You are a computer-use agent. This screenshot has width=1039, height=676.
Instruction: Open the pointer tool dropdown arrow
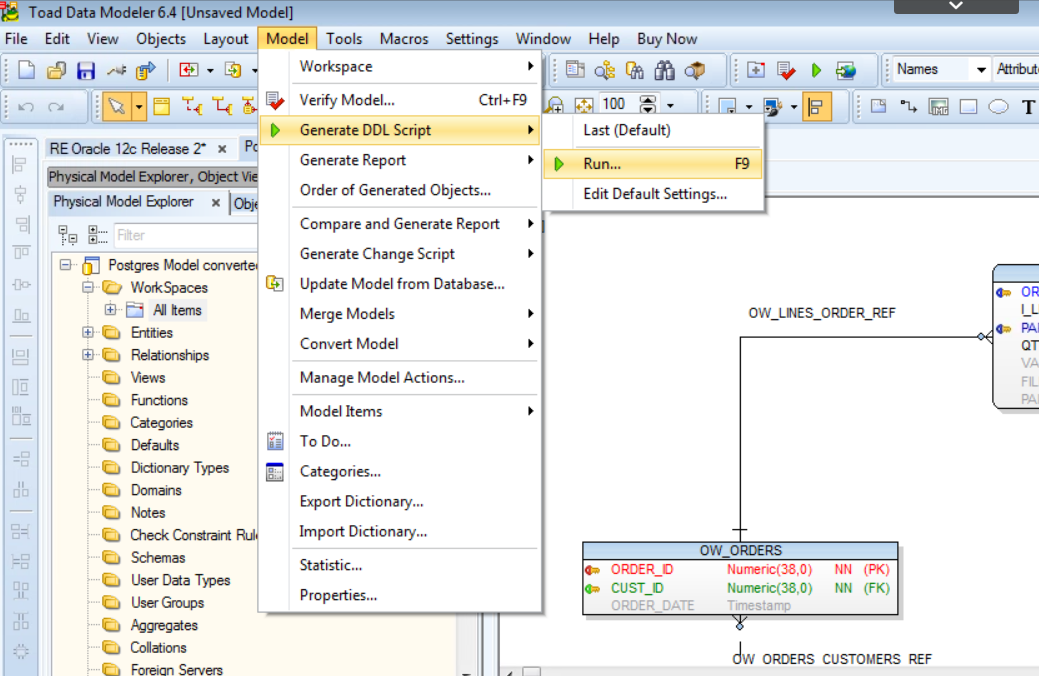(138, 107)
